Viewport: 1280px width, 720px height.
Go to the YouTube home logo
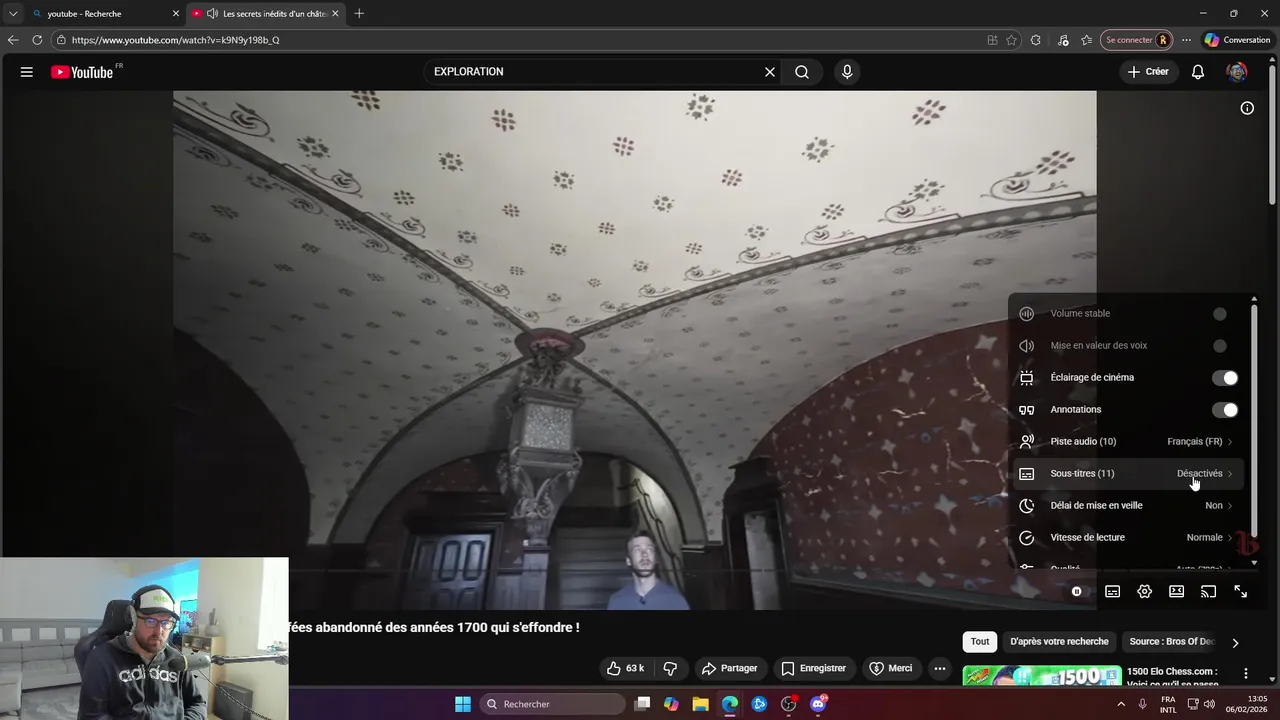pos(82,72)
